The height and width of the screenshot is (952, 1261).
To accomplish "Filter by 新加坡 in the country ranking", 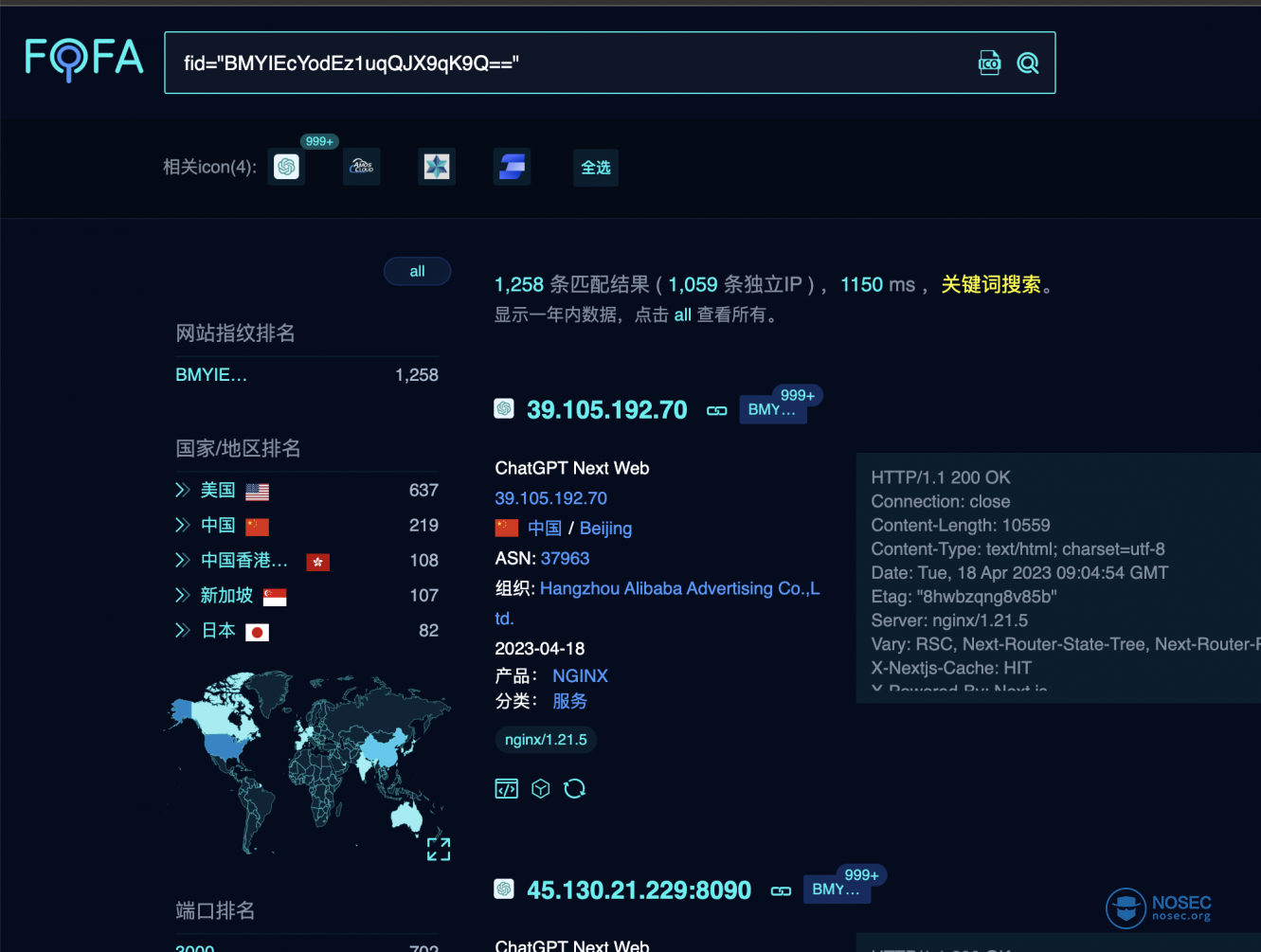I will (226, 595).
